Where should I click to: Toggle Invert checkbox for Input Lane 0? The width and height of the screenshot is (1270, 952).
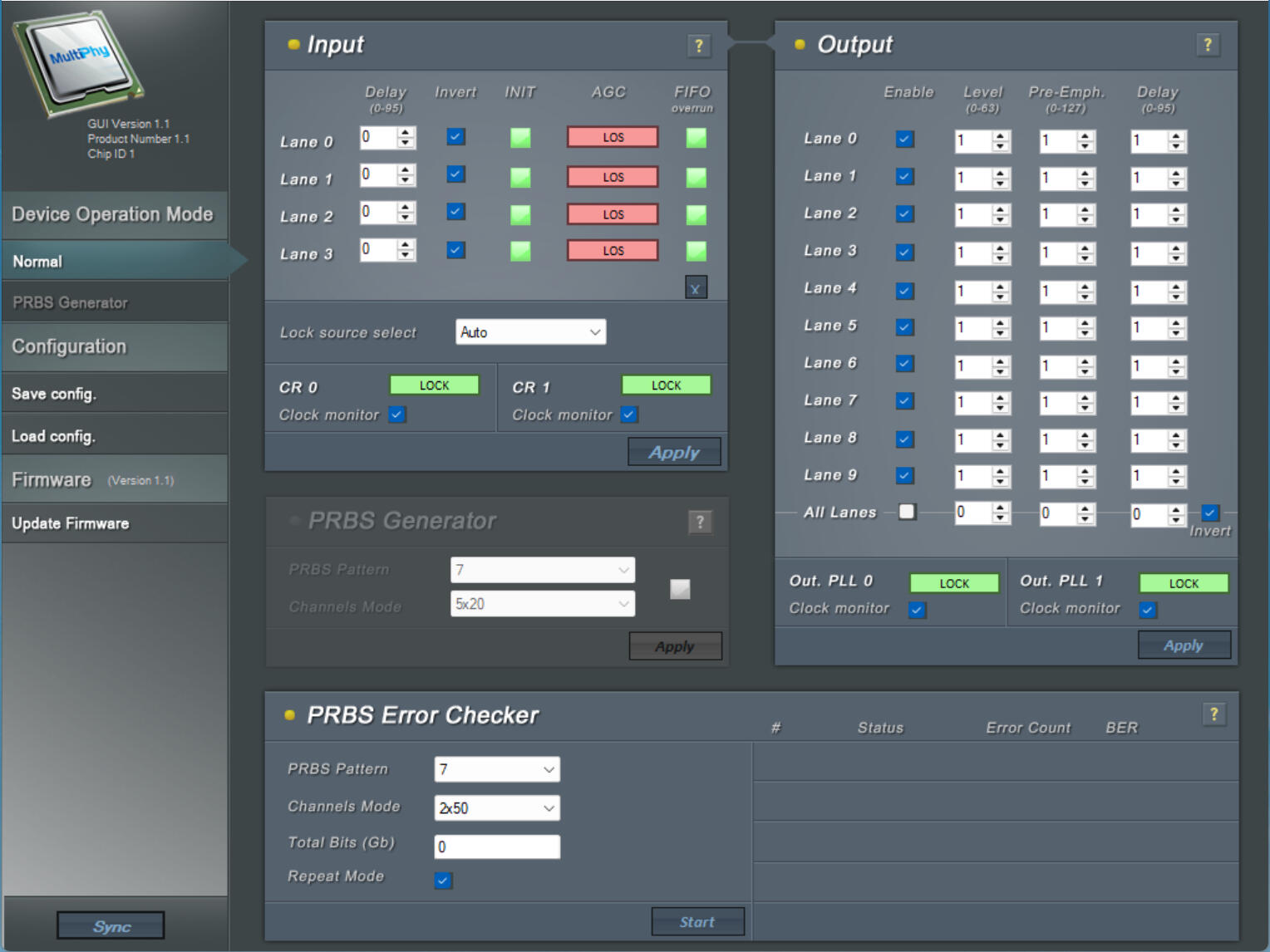coord(455,137)
